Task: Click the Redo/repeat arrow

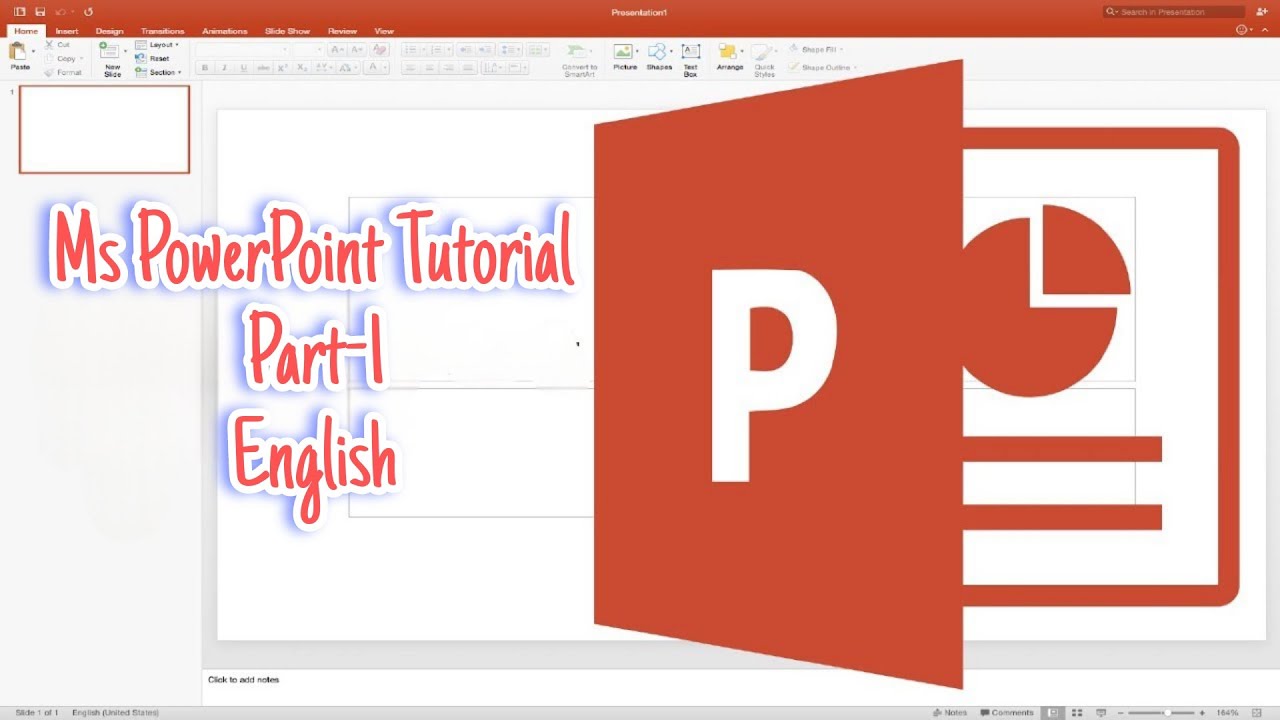Action: tap(89, 11)
